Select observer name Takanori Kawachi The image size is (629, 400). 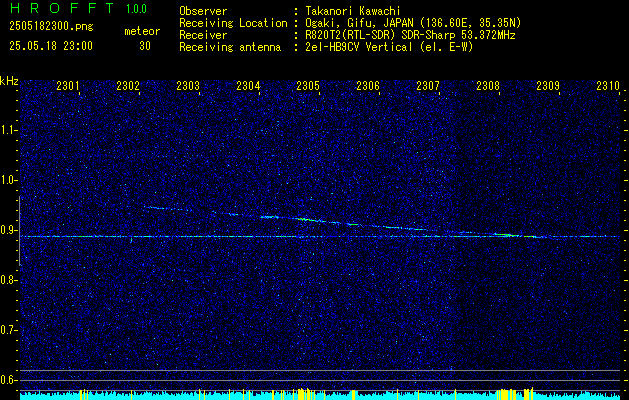click(353, 11)
